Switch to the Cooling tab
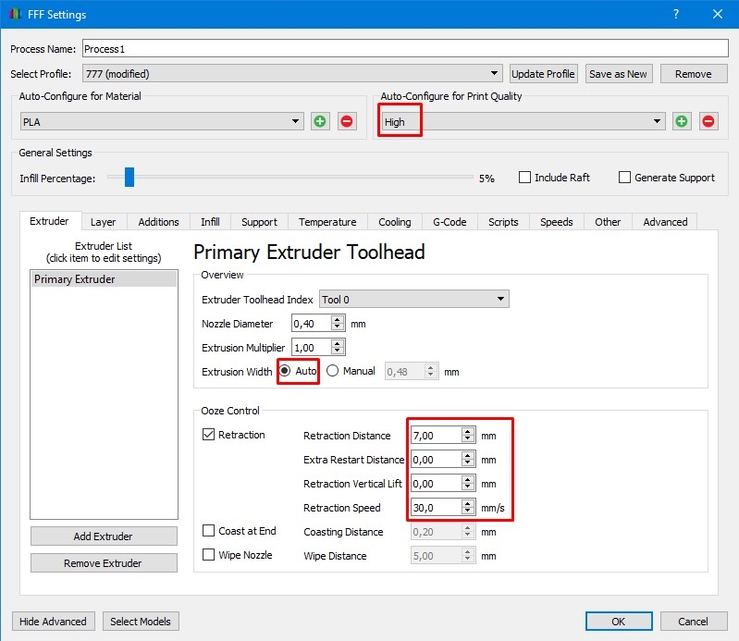Screen dimensions: 739x641 coord(394,222)
